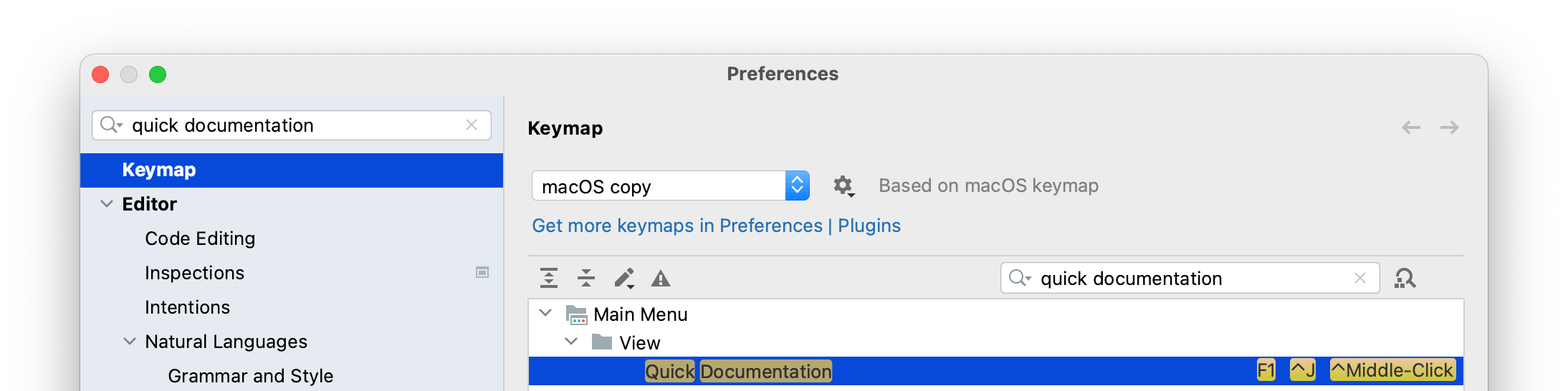
Task: Navigate back with the left arrow
Action: click(x=1411, y=127)
